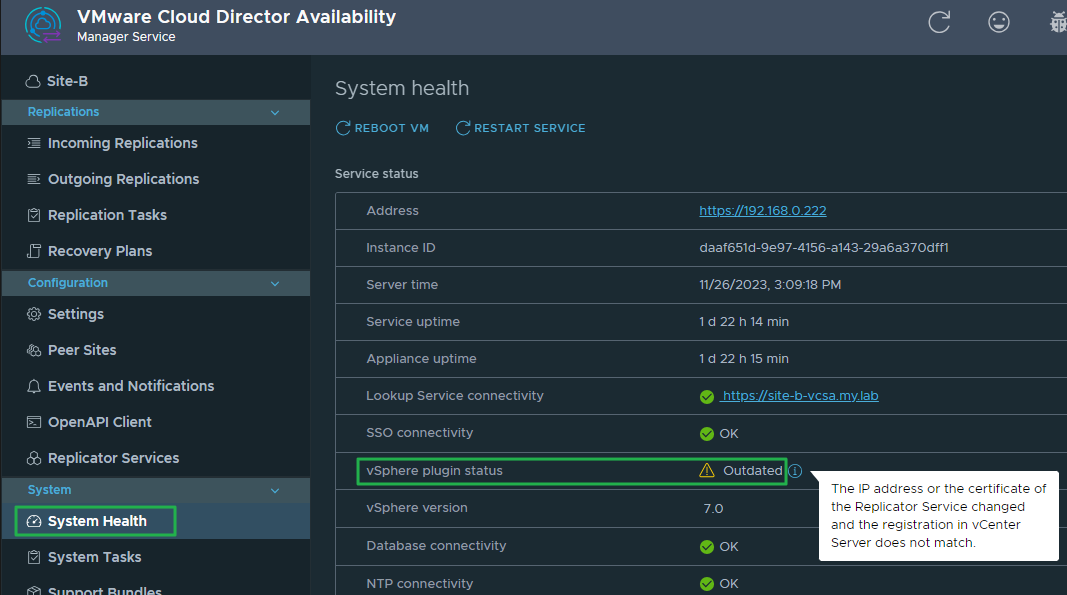The image size is (1067, 595).
Task: Collapse the System section
Action: coord(275,490)
